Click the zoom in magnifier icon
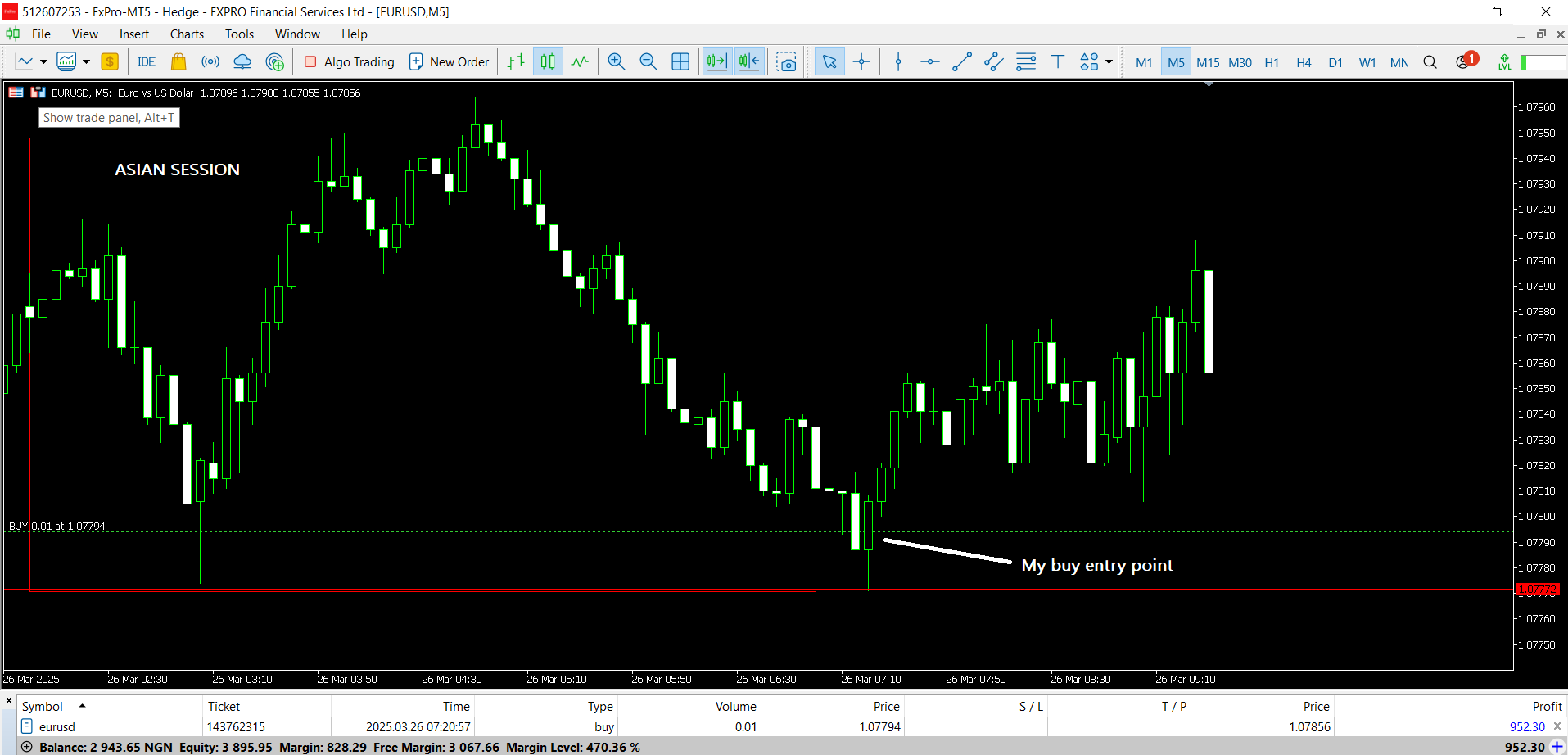 point(617,62)
